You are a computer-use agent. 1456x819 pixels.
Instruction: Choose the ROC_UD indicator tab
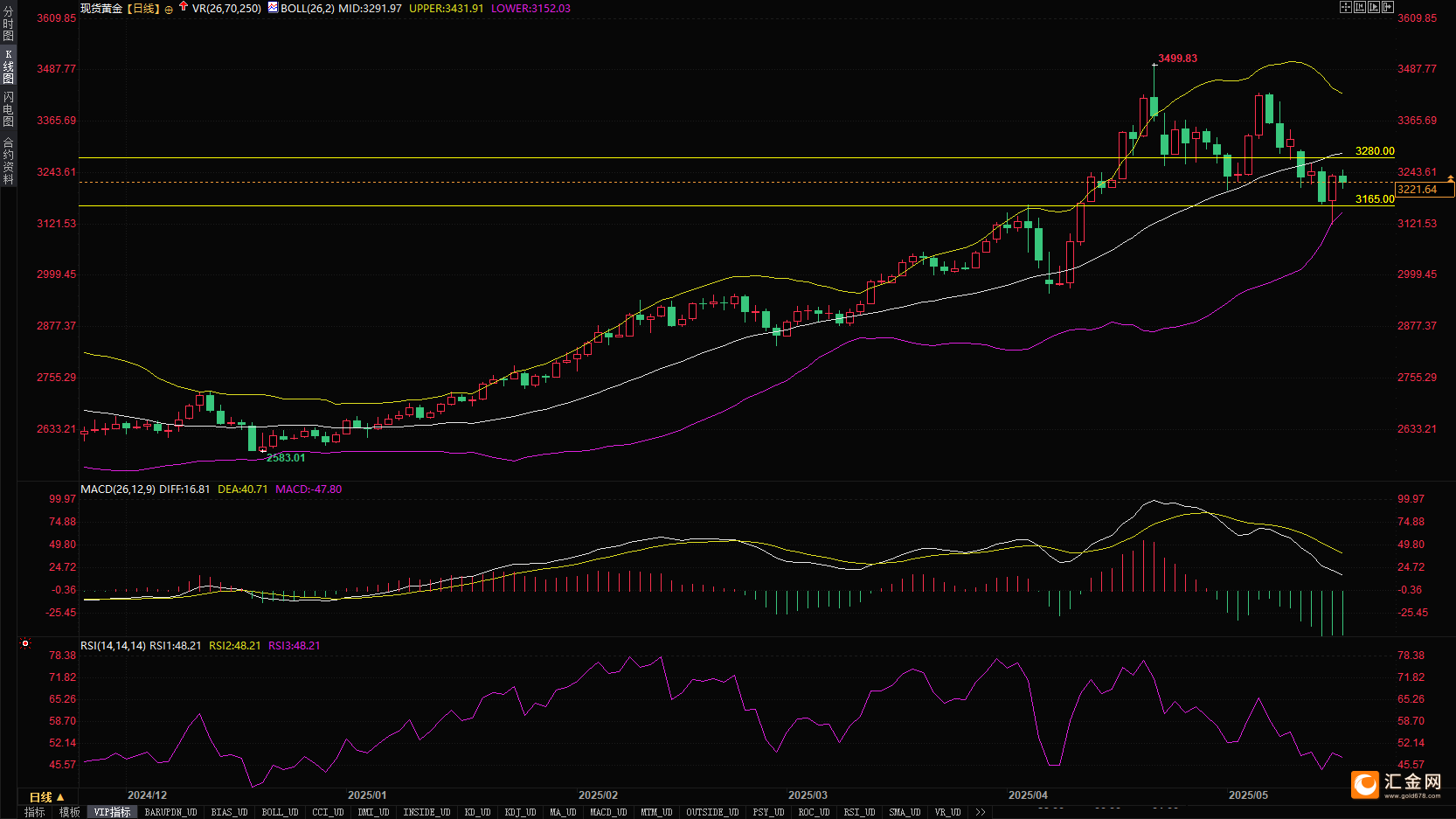[x=815, y=812]
